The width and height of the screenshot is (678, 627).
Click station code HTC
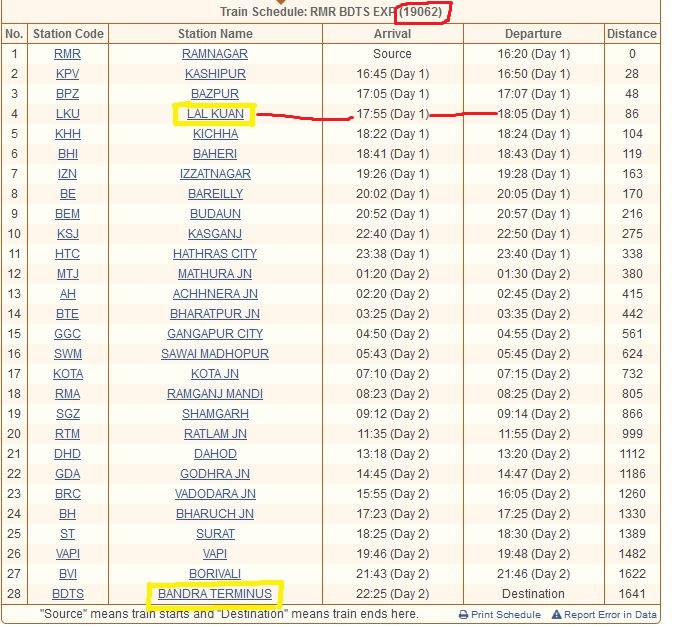[x=67, y=253]
